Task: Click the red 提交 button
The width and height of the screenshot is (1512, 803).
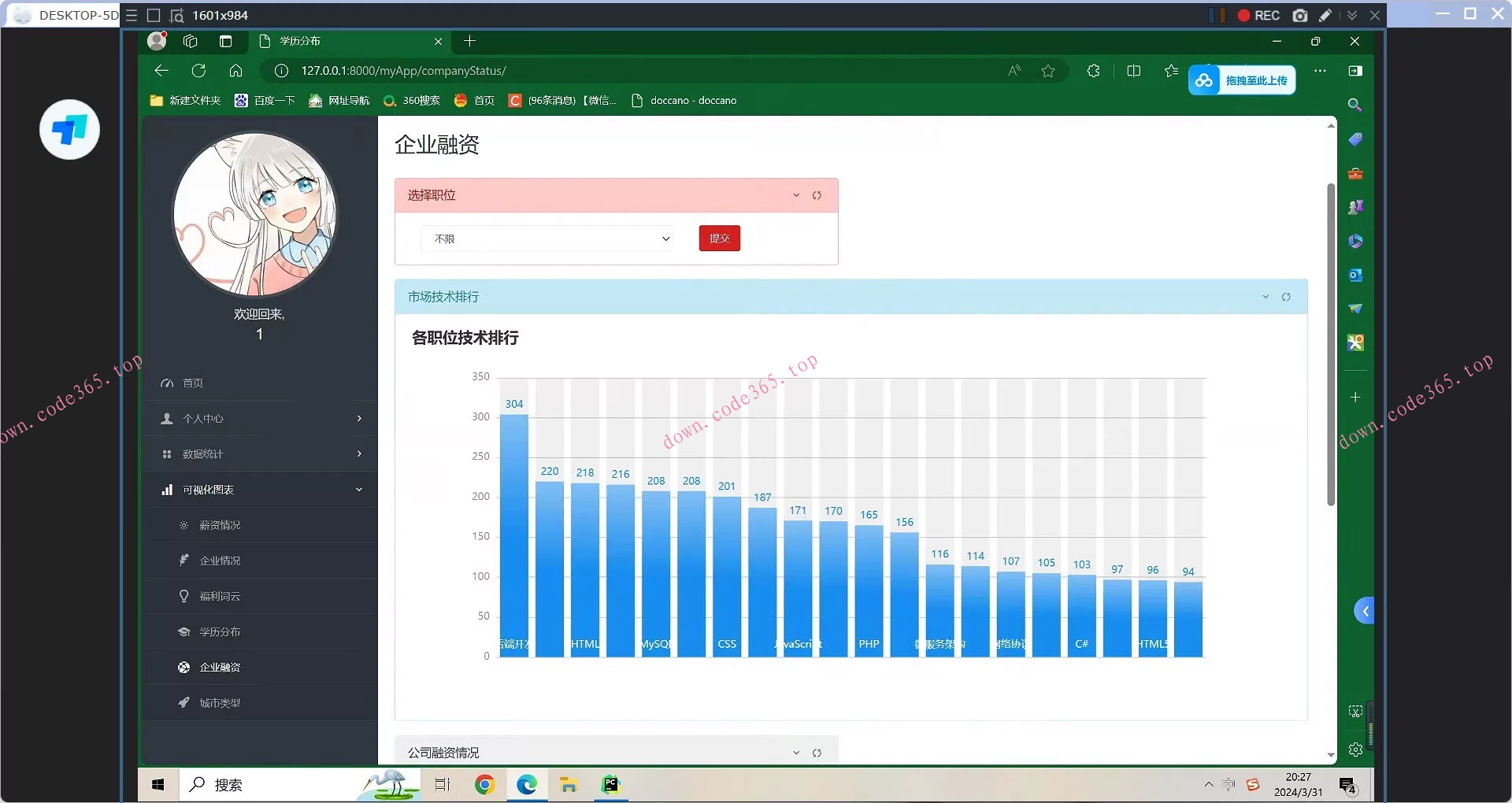Action: (x=719, y=239)
